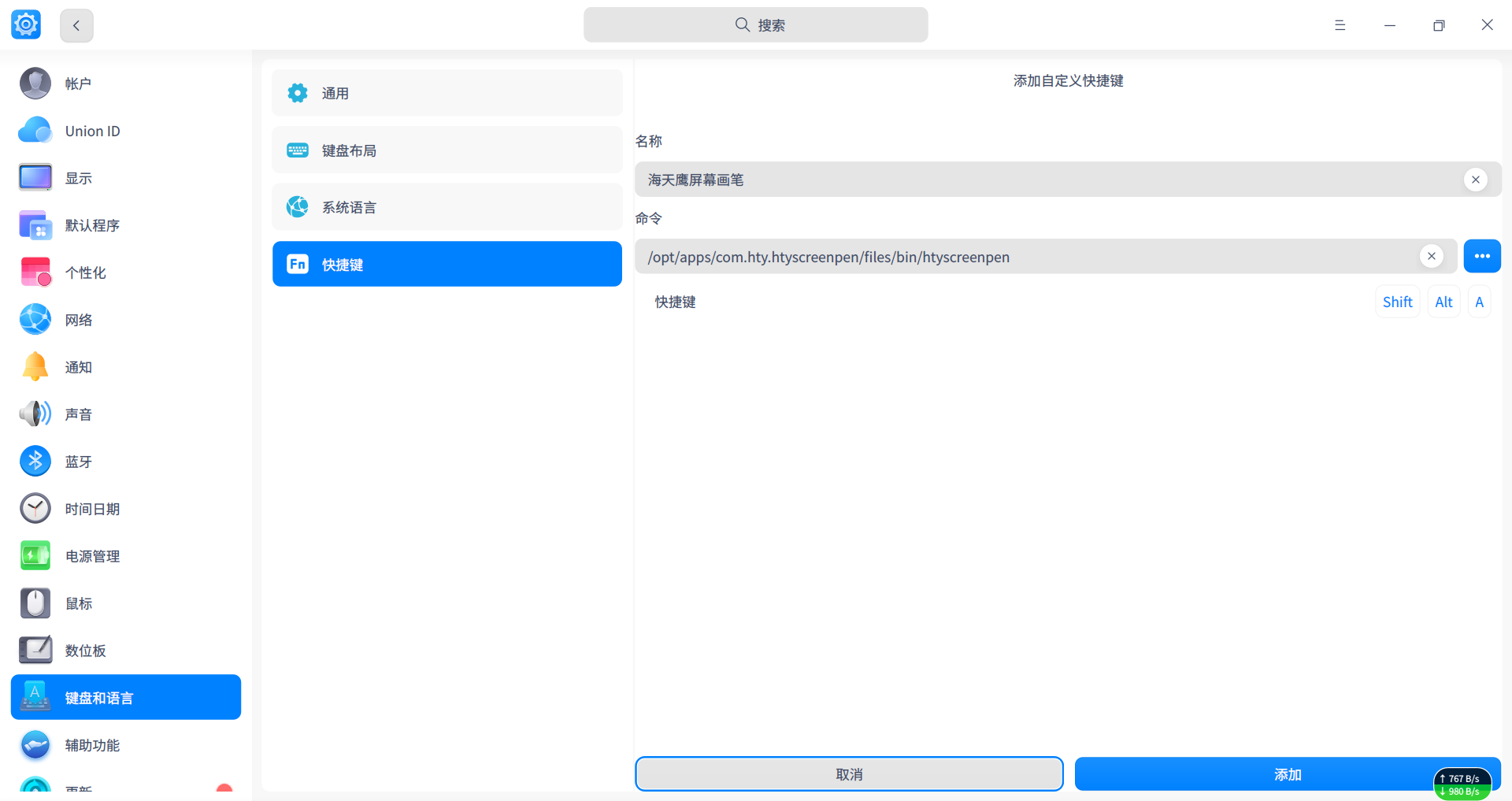Select 数位板 in the sidebar
The image size is (1512, 801).
coord(126,651)
